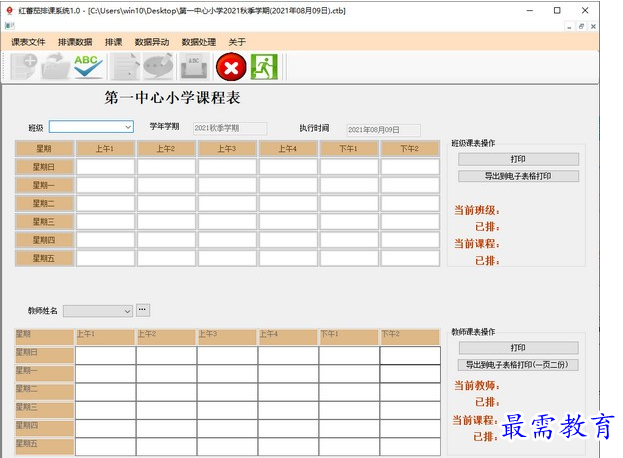623x458 pixels.
Task: Click class table header 下午2
Action: tap(410, 149)
